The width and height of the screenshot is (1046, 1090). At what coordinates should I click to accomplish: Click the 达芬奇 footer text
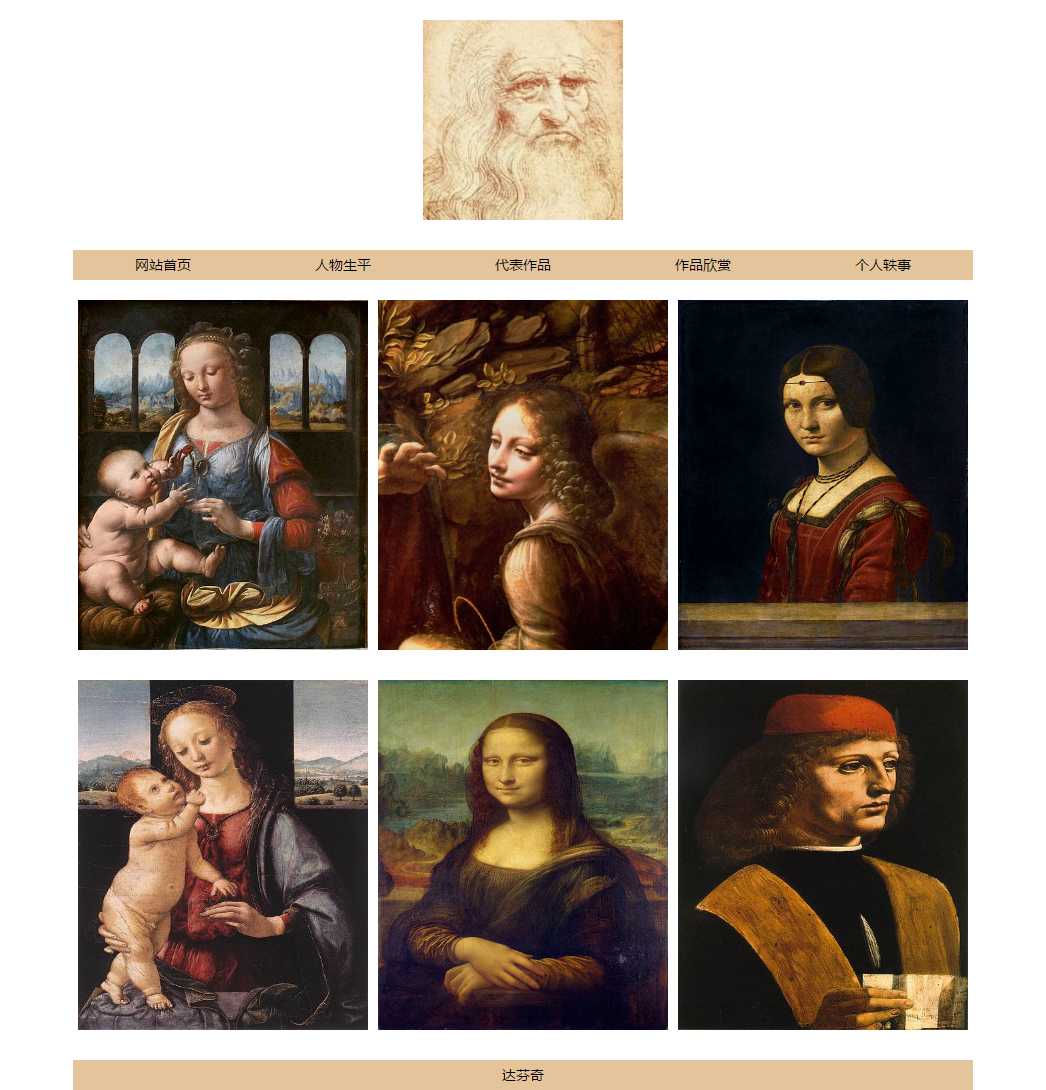523,1075
